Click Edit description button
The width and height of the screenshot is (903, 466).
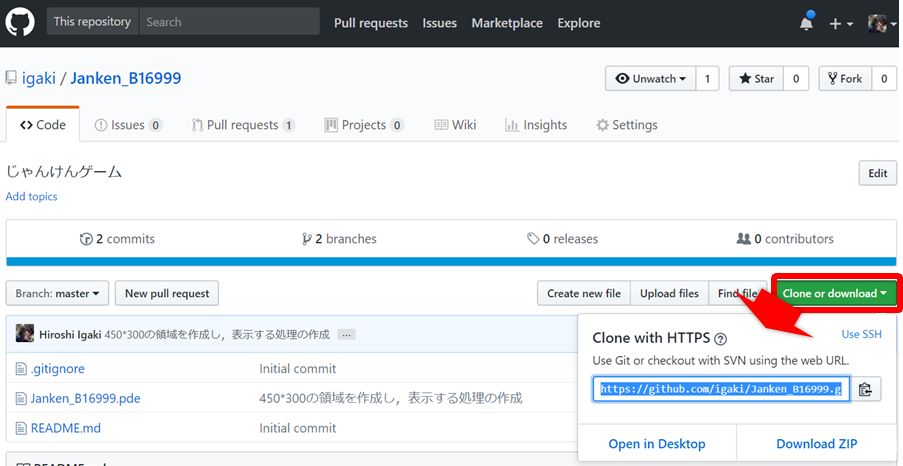878,173
